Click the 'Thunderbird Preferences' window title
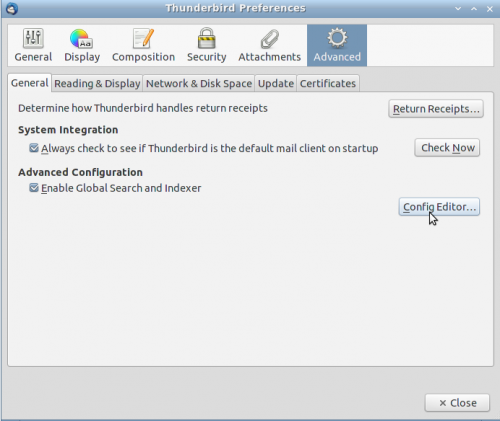 tap(235, 8)
